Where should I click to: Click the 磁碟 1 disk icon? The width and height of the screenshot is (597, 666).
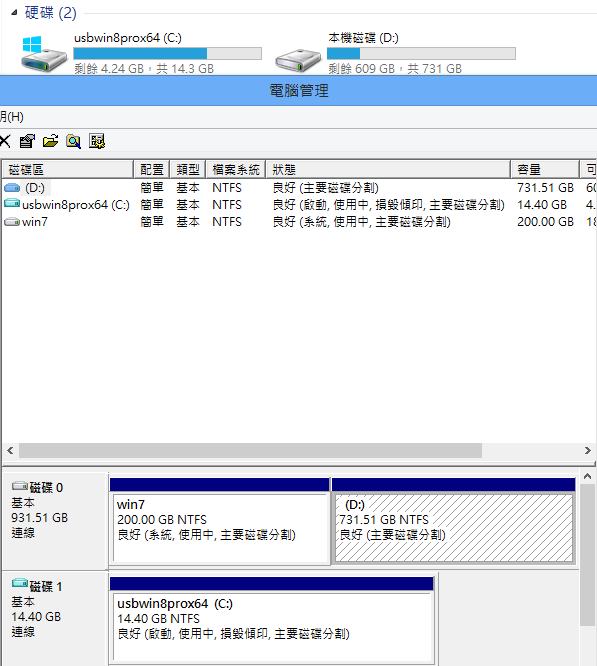click(x=20, y=582)
